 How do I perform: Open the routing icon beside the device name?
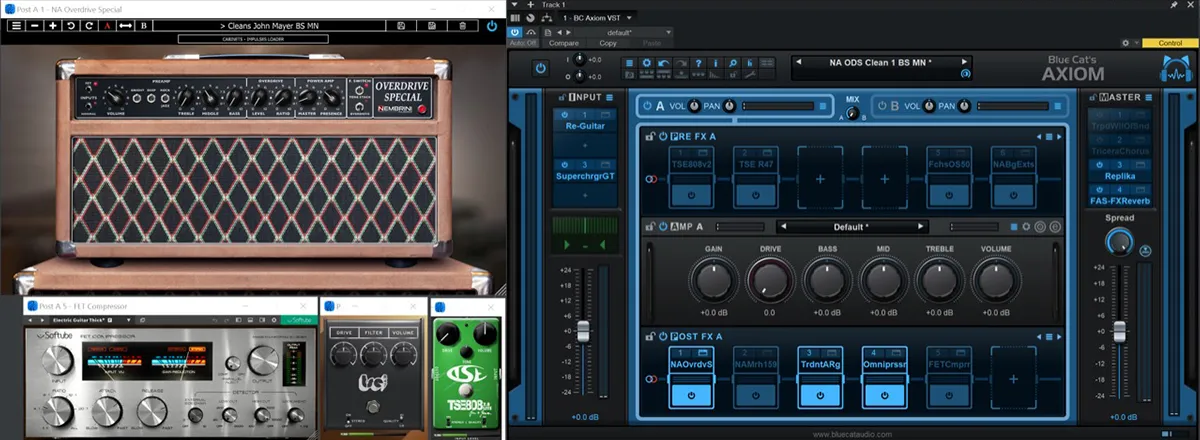pos(546,18)
